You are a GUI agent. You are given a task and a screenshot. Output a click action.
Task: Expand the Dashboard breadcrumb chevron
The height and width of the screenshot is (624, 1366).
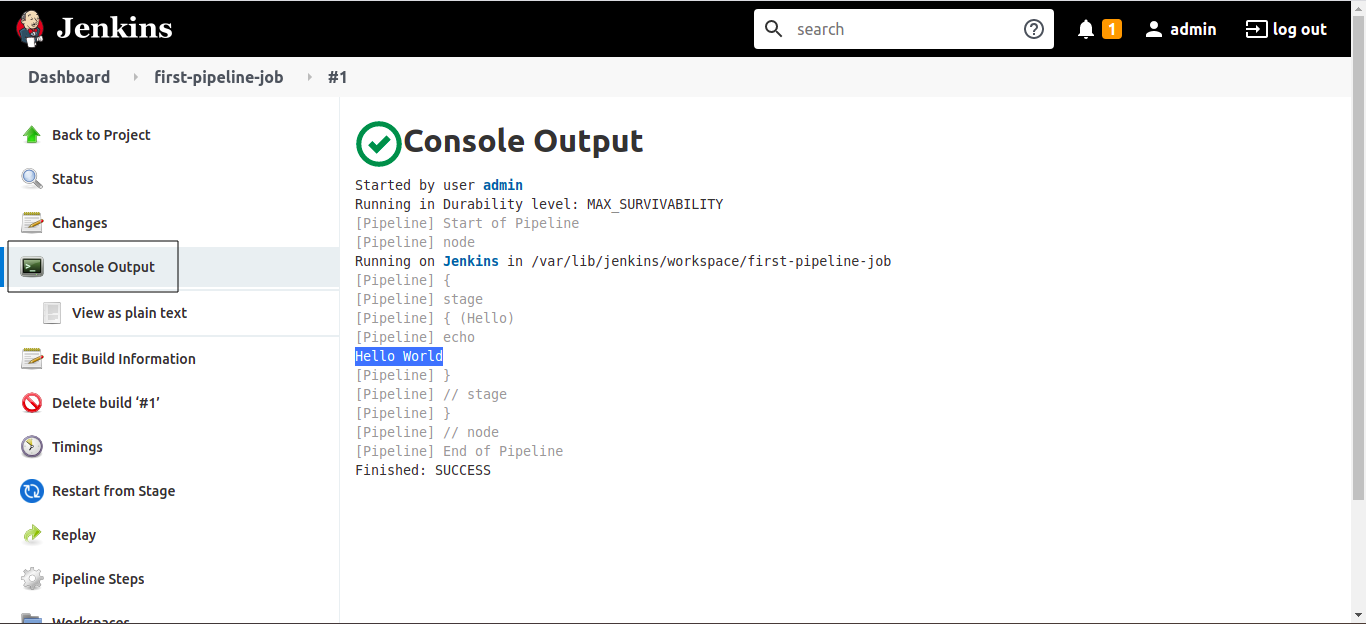point(135,77)
